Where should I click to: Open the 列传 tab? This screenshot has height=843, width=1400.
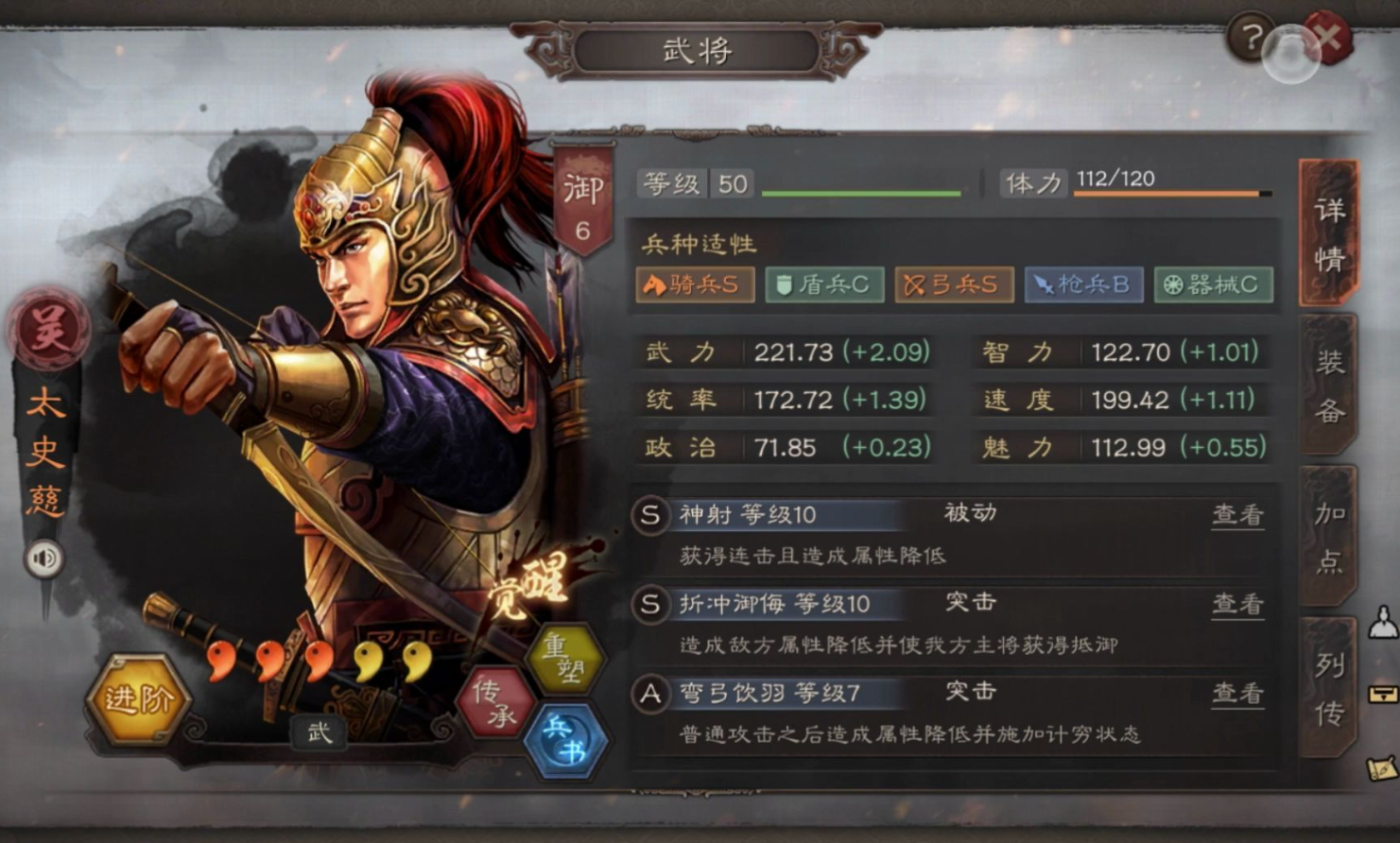coord(1330,689)
